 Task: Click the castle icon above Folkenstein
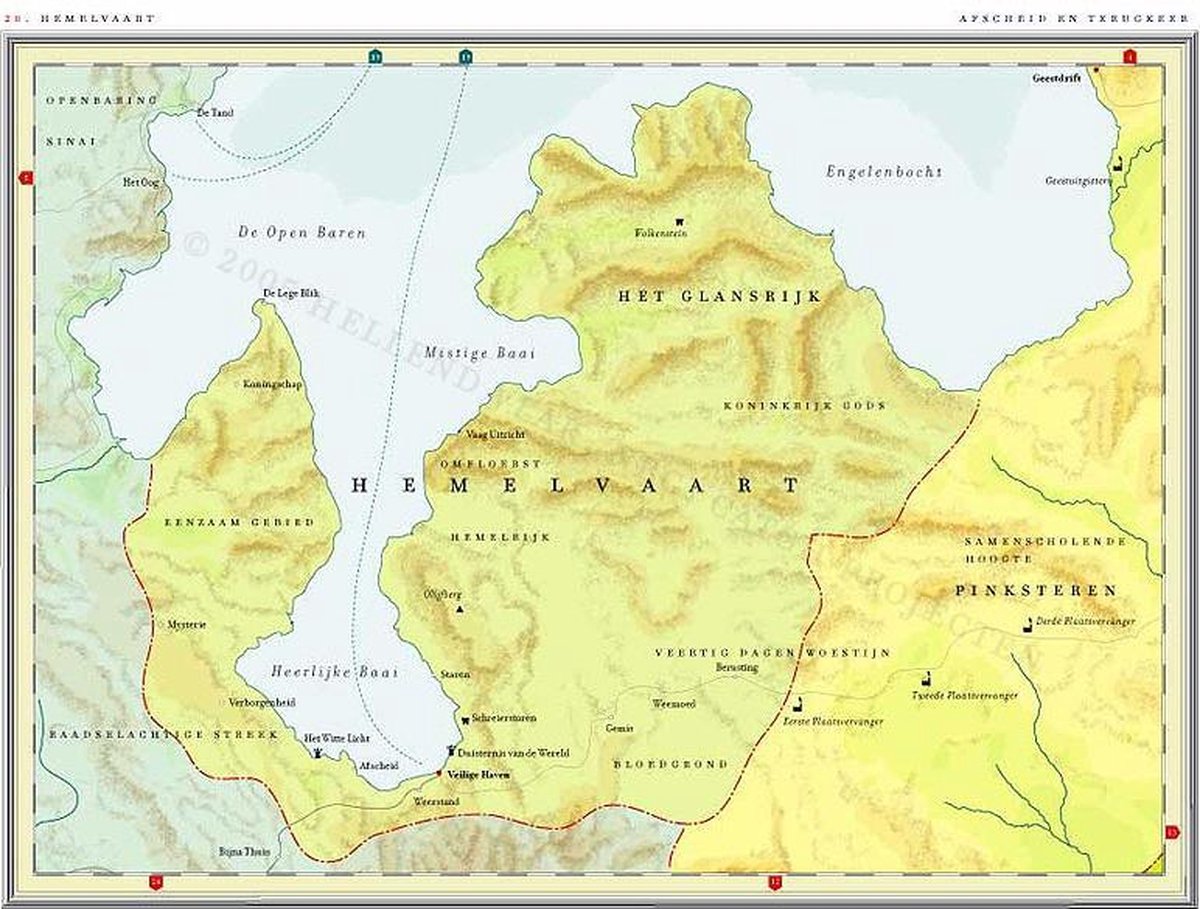click(680, 221)
